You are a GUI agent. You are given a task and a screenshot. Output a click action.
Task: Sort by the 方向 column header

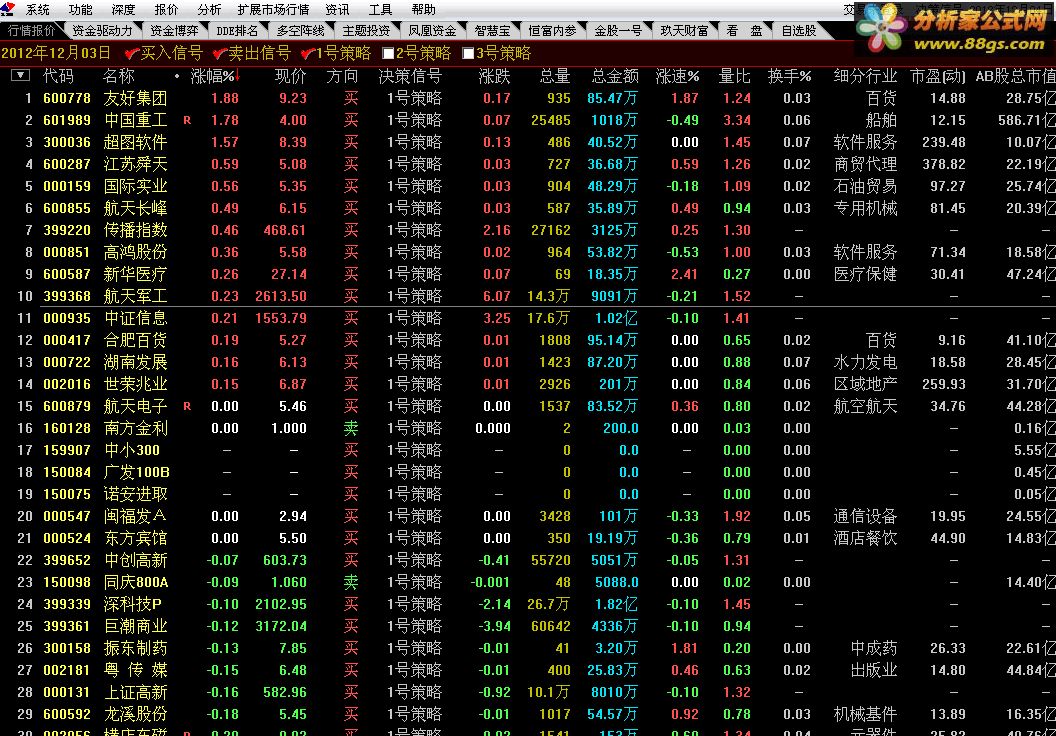tap(342, 76)
